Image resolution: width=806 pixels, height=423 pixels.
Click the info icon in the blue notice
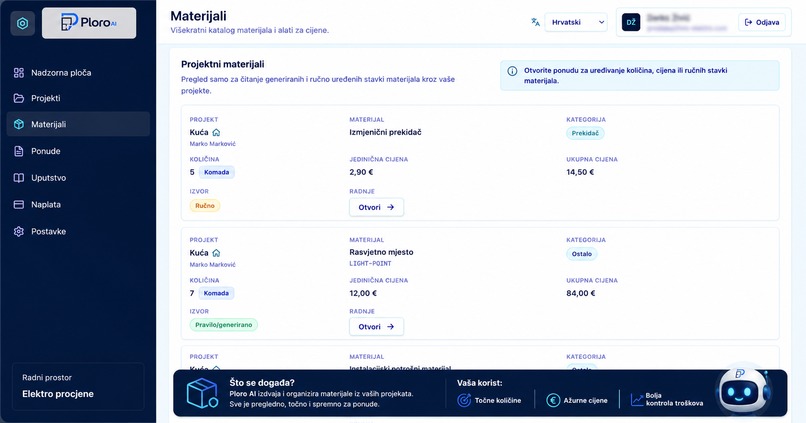(x=512, y=71)
